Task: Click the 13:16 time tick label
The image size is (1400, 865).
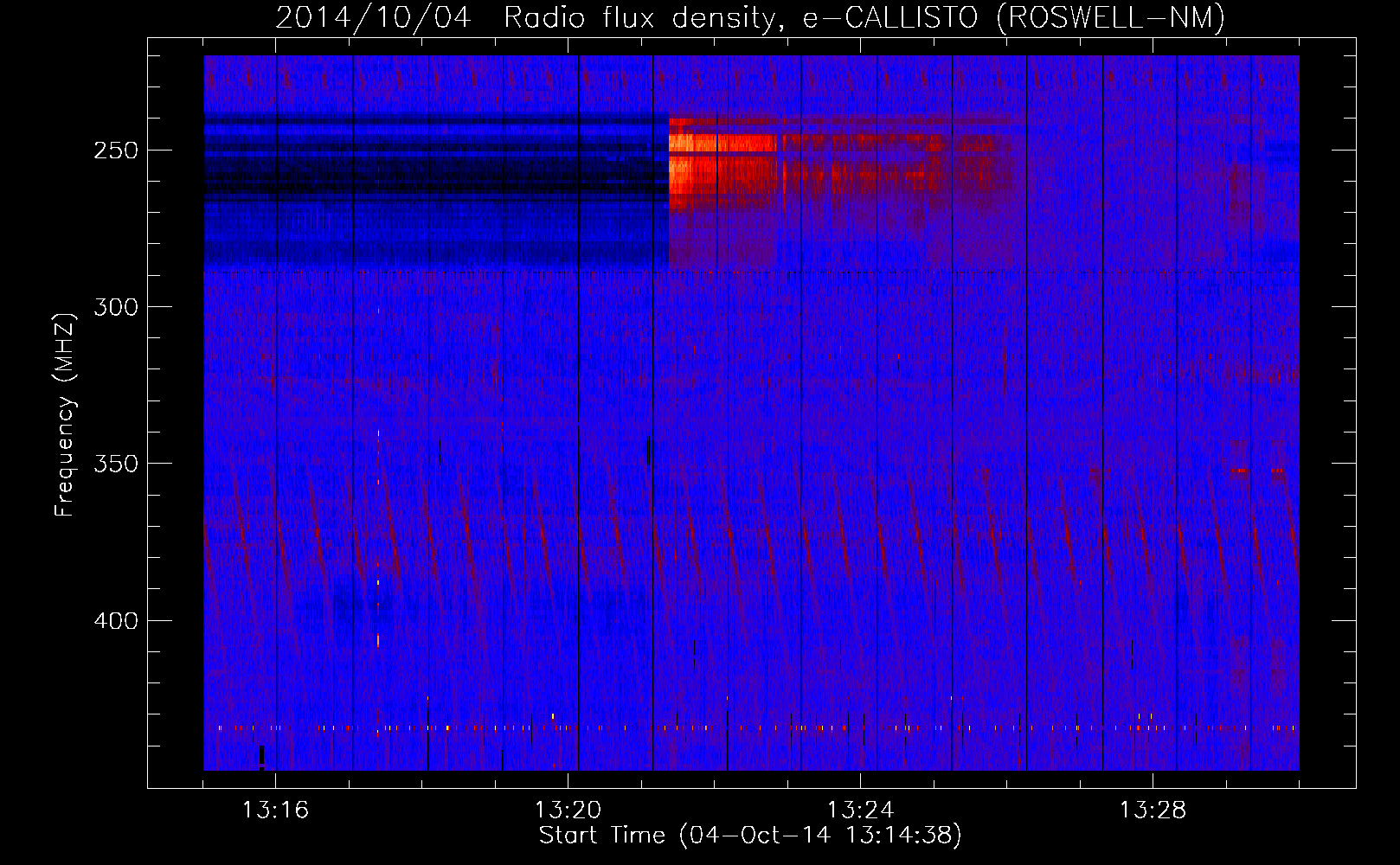Action: click(275, 811)
